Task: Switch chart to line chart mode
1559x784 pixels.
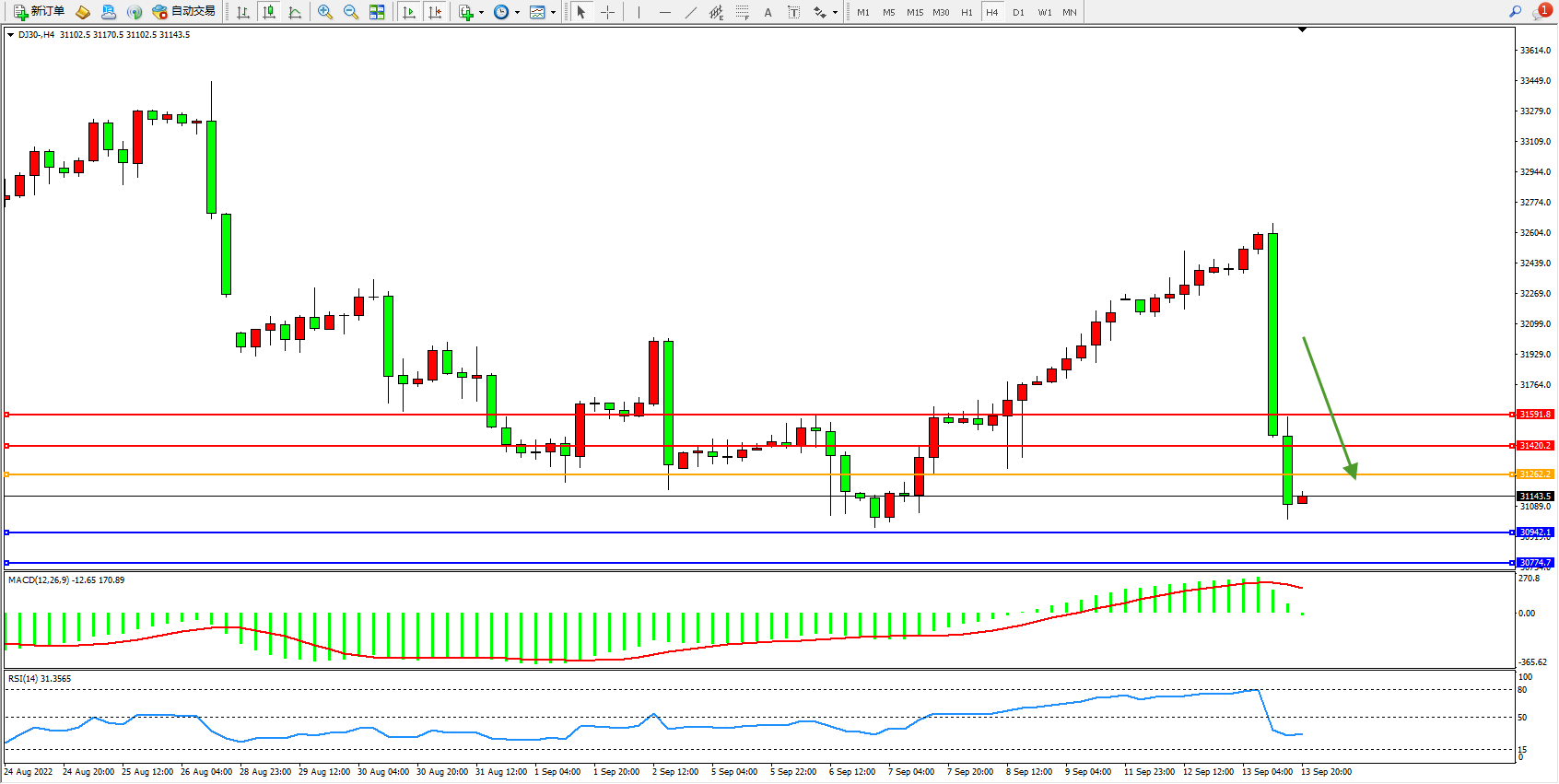Action: point(295,12)
